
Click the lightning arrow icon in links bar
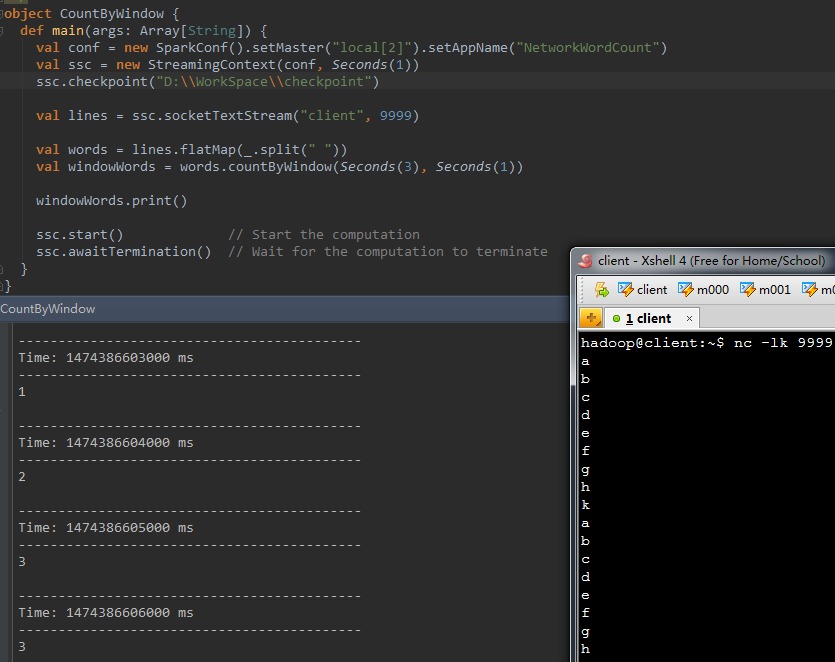[x=601, y=290]
